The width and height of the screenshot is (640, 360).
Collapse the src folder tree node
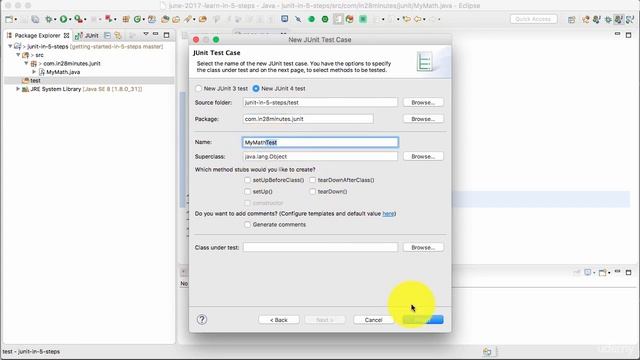pos(18,55)
